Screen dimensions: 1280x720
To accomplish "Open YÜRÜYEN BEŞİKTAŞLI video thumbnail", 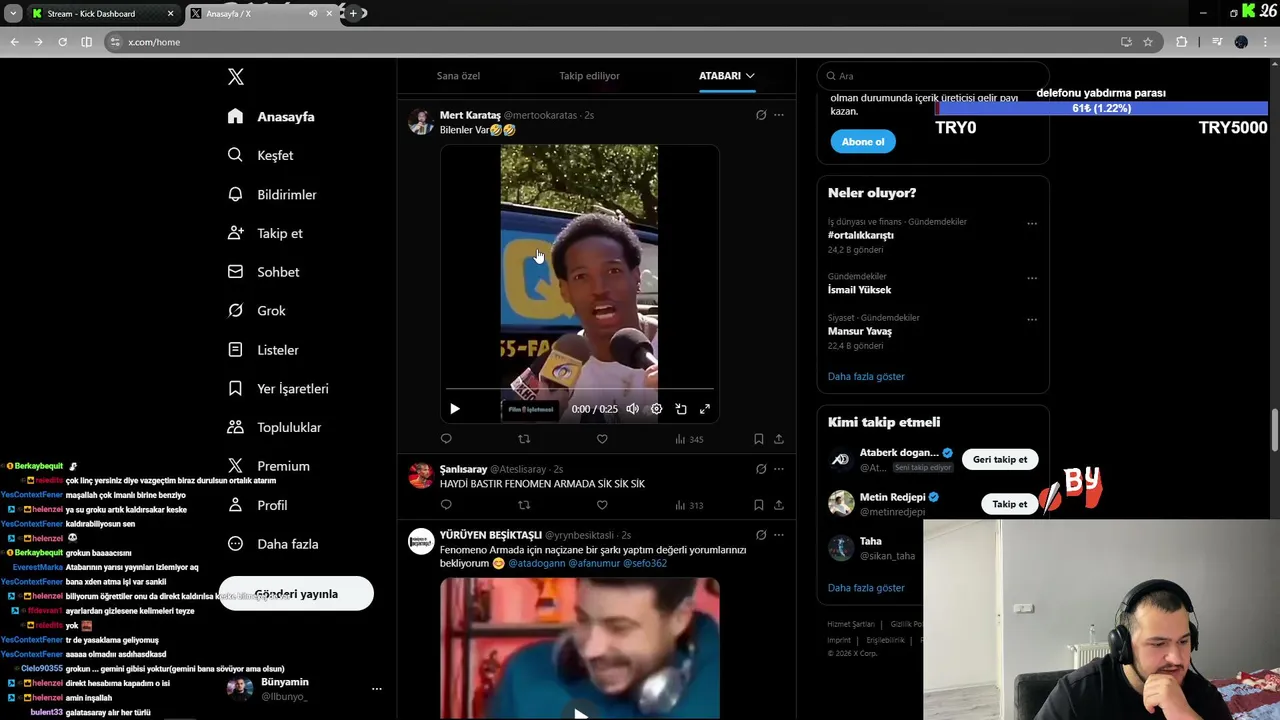I will (x=579, y=648).
